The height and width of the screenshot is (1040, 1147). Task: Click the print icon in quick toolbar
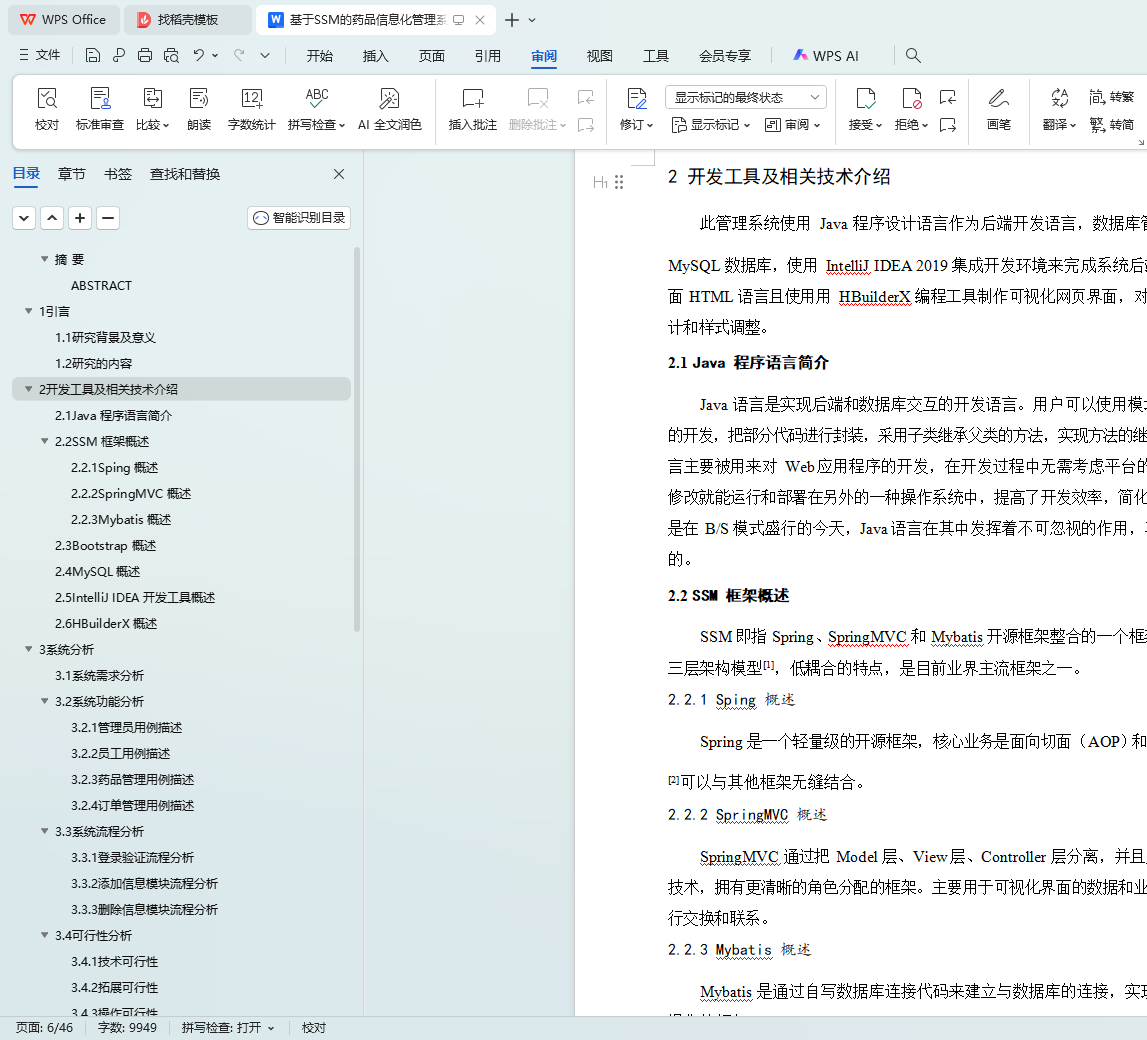click(x=145, y=56)
